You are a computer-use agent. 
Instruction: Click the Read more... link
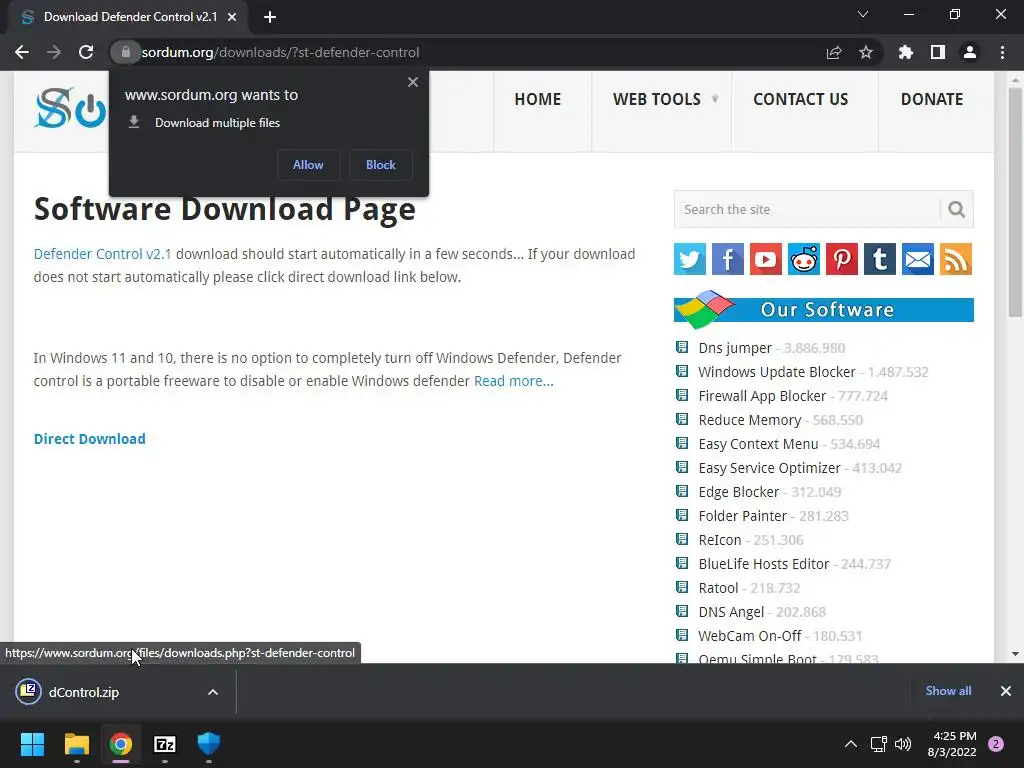(x=513, y=381)
